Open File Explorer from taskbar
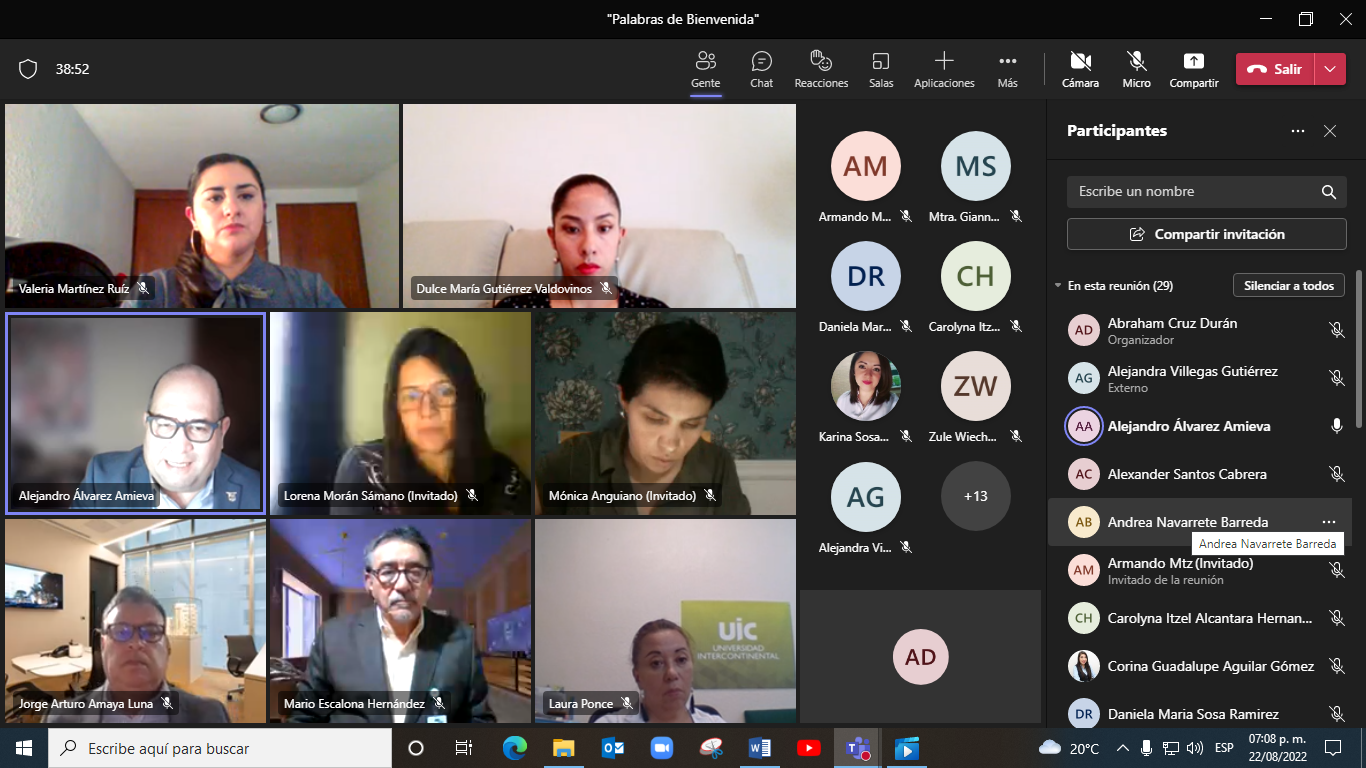This screenshot has width=1366, height=768. click(x=564, y=748)
